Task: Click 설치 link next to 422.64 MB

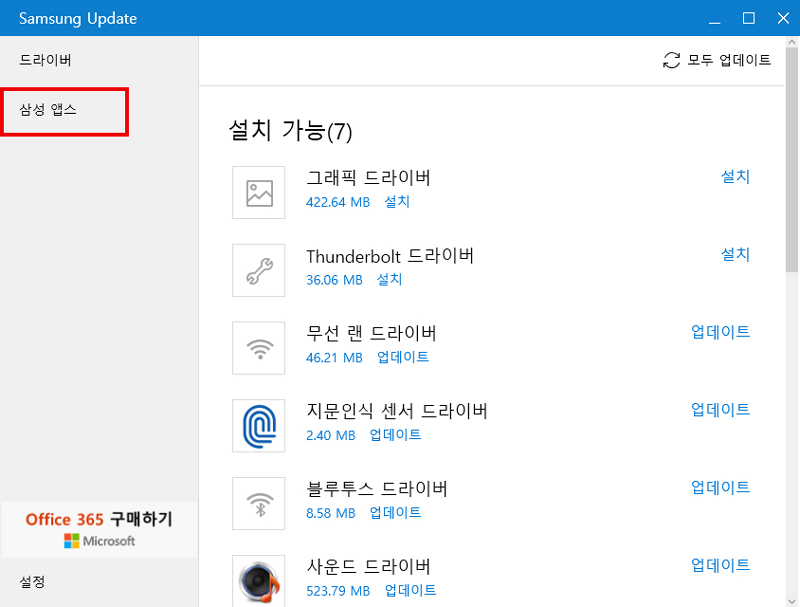Action: (397, 202)
